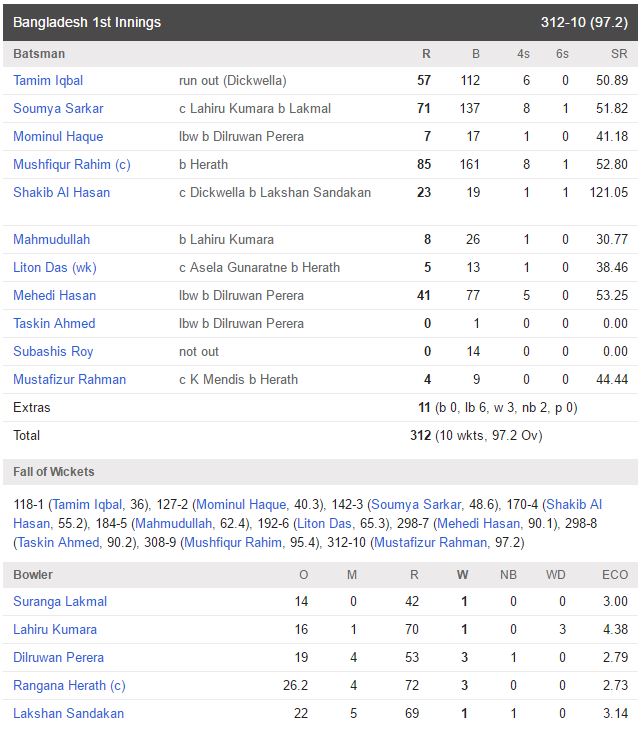Viewport: 644px width, 730px height.
Task: Click Mehedi Hasan in the batsman column
Action: [x=54, y=295]
